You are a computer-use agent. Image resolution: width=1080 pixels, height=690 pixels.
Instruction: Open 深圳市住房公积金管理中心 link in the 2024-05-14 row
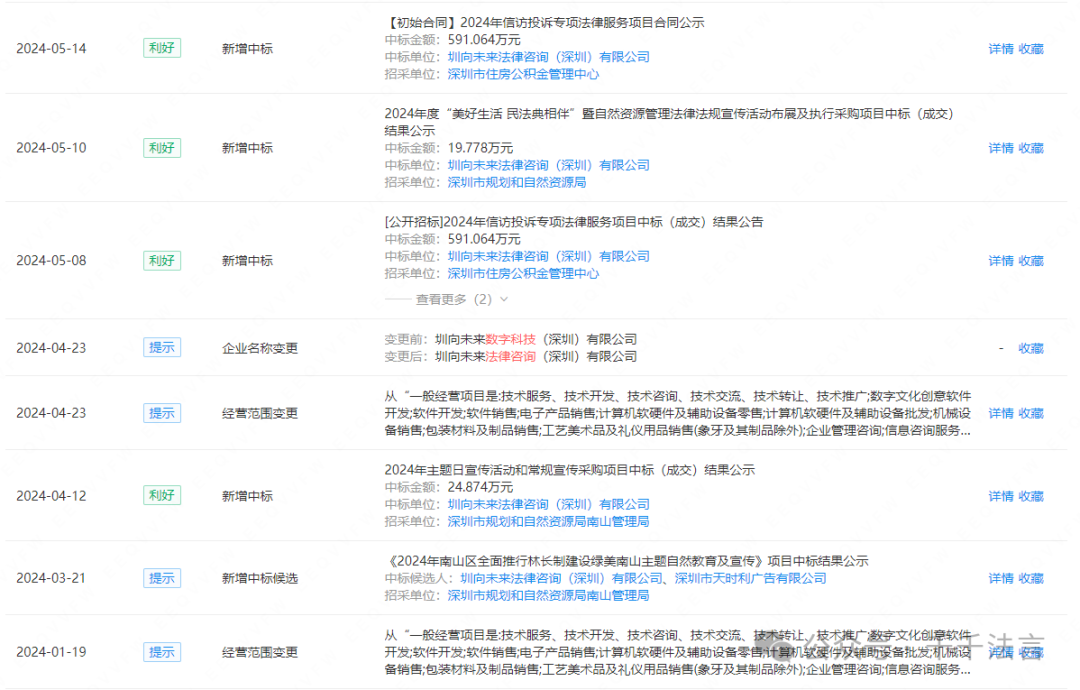523,74
